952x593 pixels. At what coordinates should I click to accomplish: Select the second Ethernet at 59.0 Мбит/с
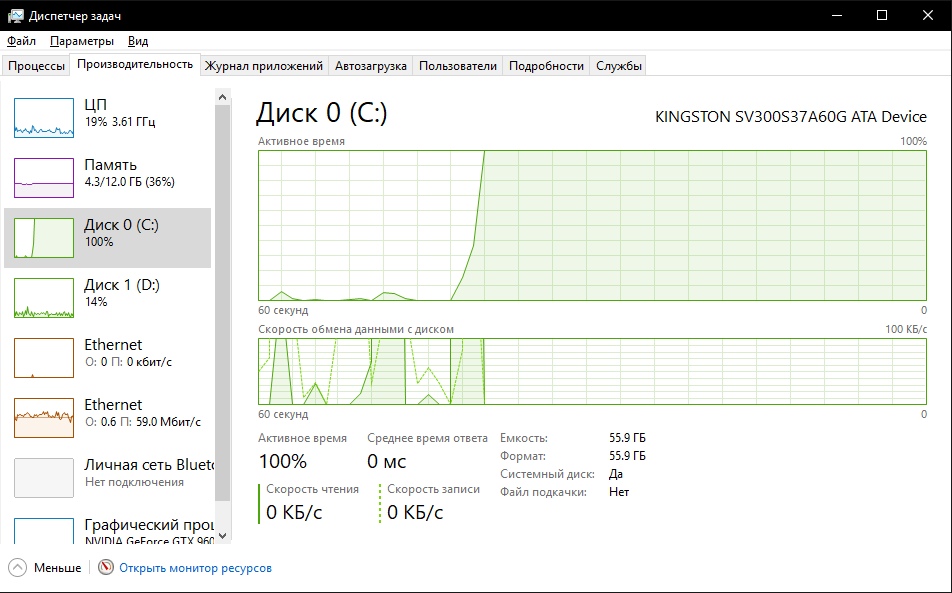click(44, 418)
